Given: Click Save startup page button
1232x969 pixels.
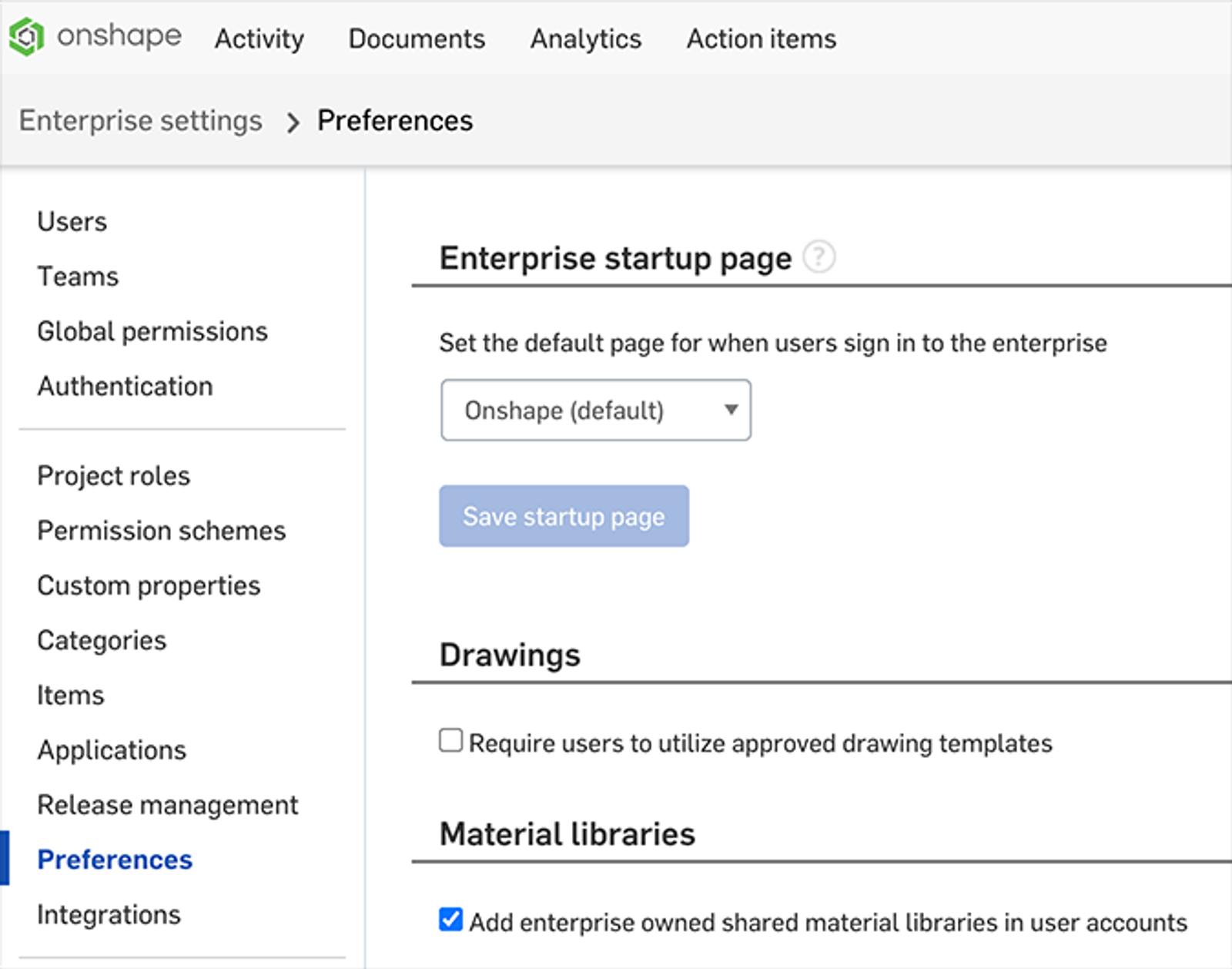Looking at the screenshot, I should pyautogui.click(x=564, y=516).
